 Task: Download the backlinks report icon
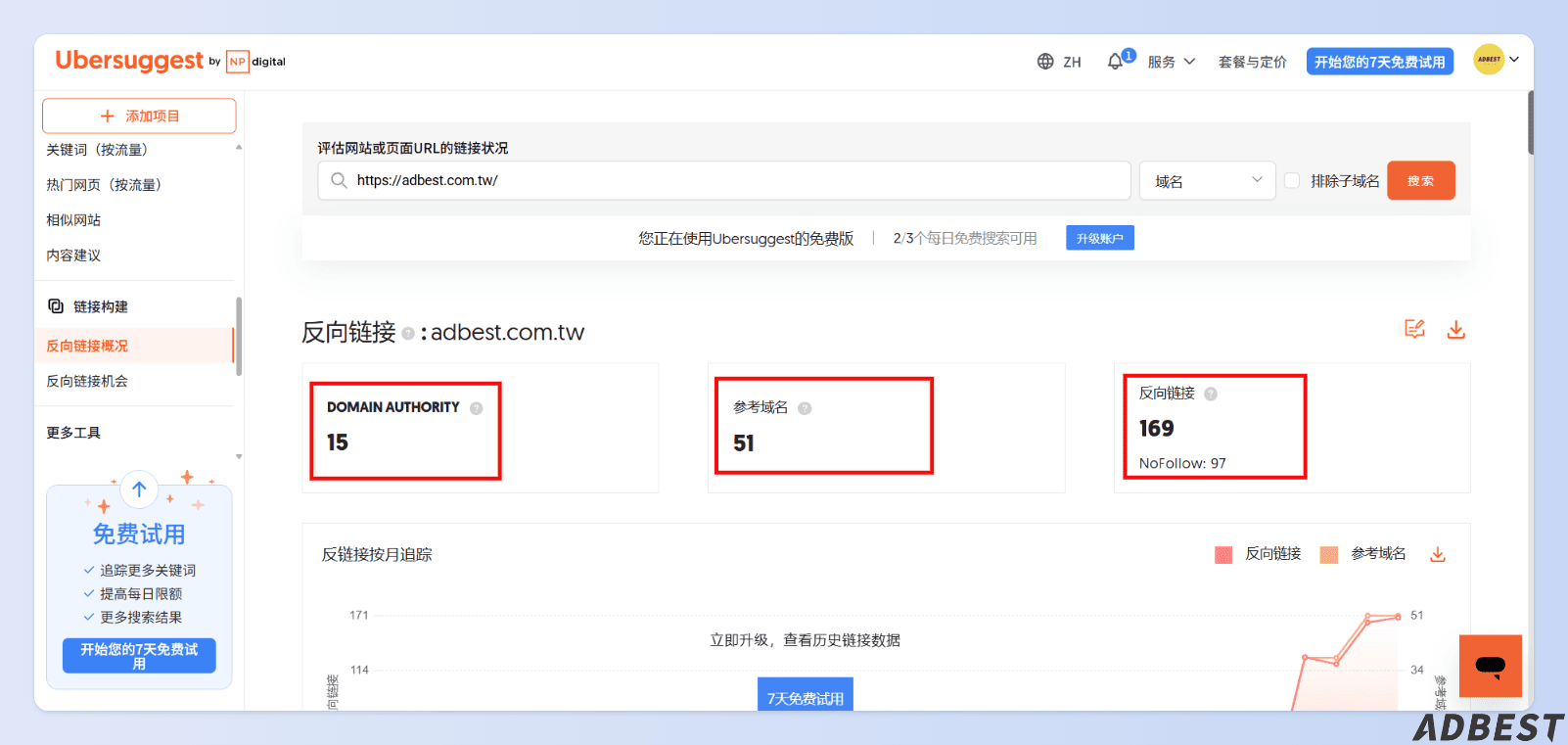1456,329
